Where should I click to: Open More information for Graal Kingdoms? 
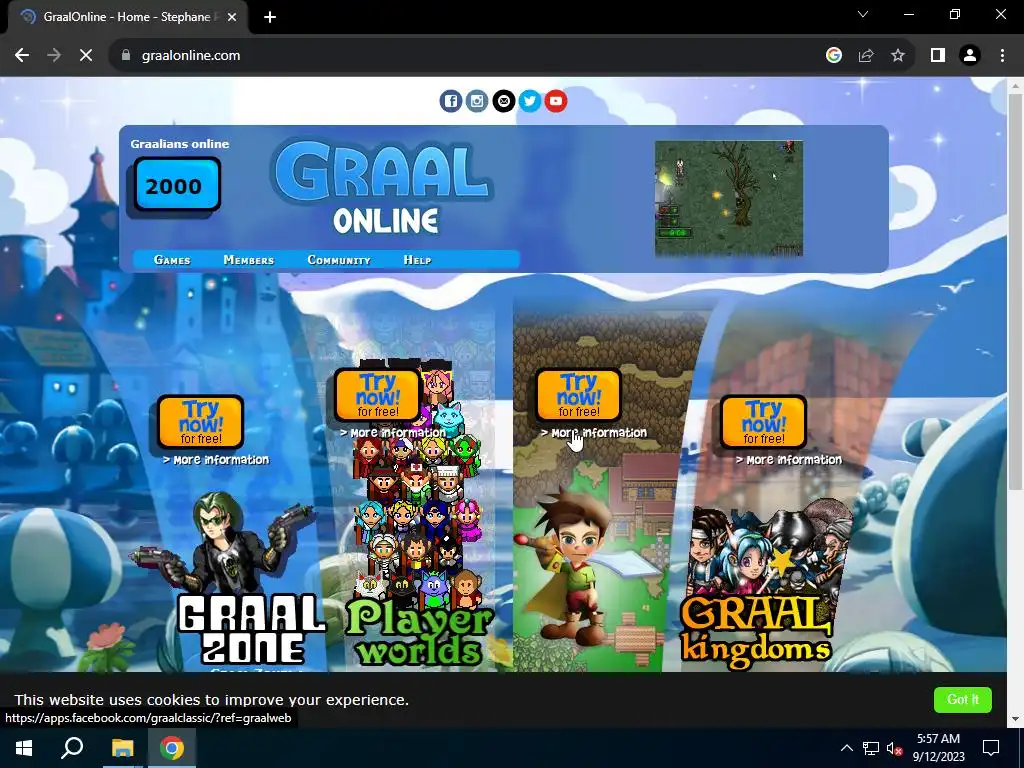coord(789,460)
